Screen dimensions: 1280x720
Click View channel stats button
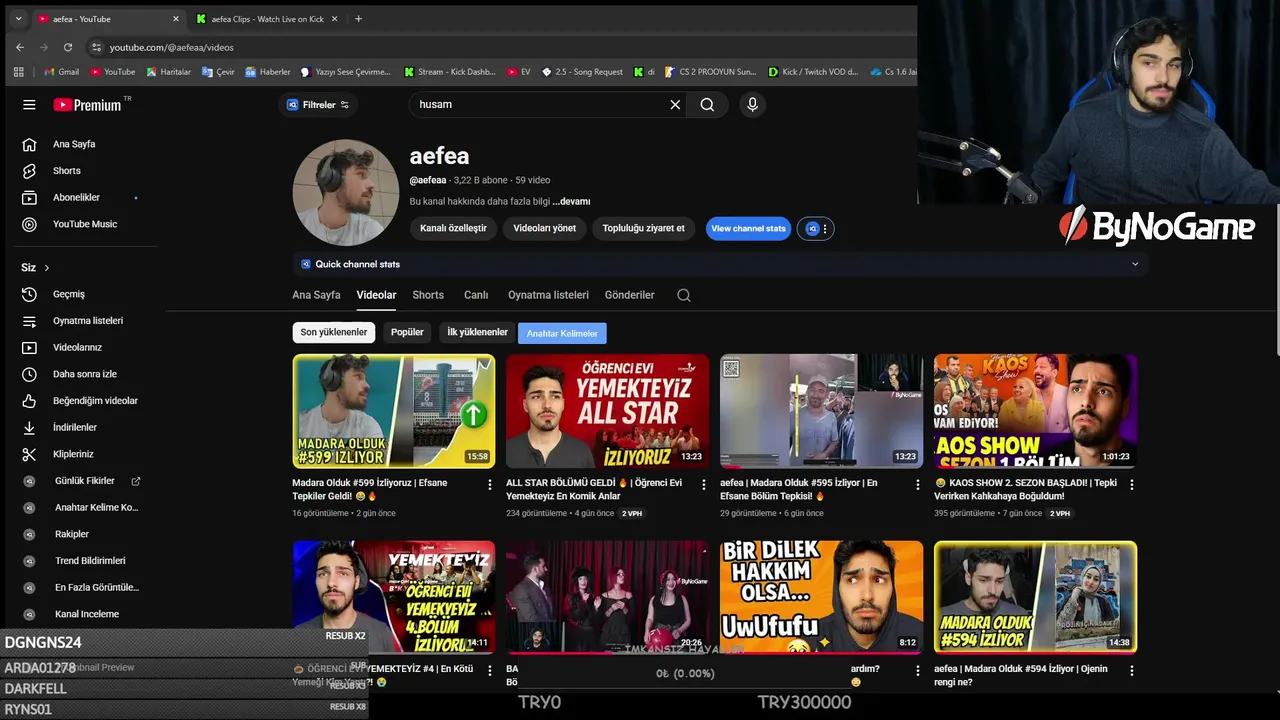click(x=749, y=229)
